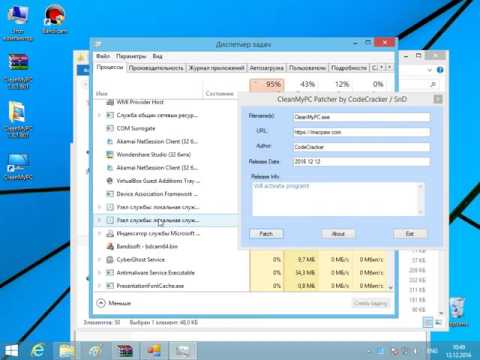Open File Explorer from the taskbar
The image size is (480, 360).
tap(66, 351)
